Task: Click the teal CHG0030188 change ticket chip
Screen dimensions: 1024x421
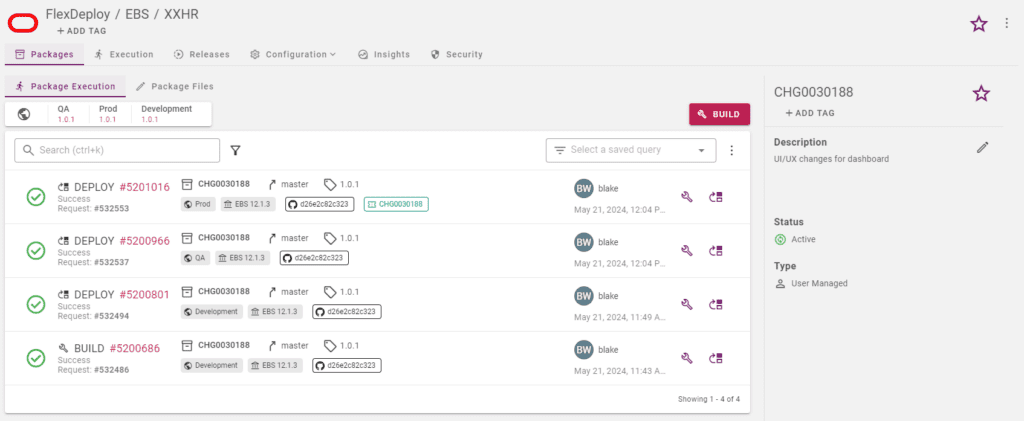Action: pos(396,204)
